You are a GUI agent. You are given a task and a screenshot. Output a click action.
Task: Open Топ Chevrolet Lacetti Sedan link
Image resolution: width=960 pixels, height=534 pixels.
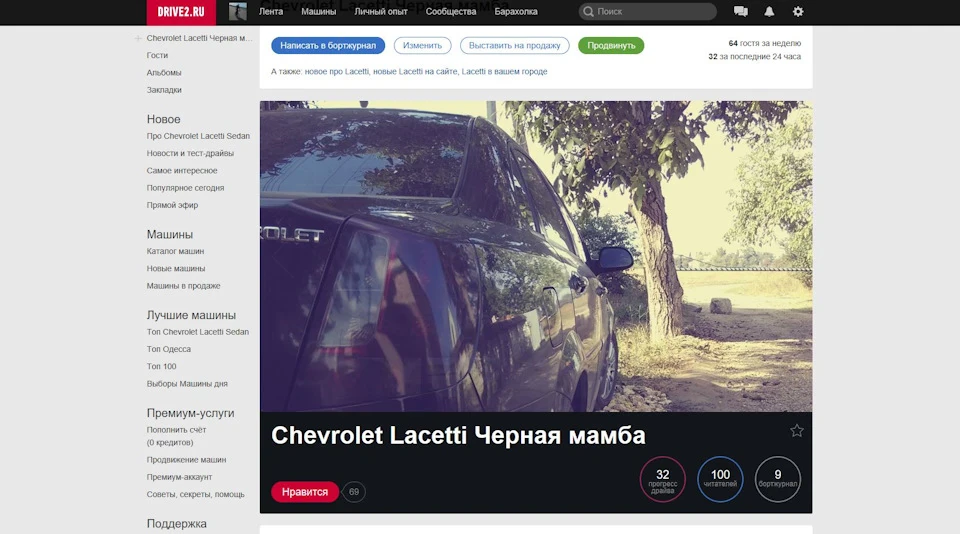pyautogui.click(x=198, y=332)
